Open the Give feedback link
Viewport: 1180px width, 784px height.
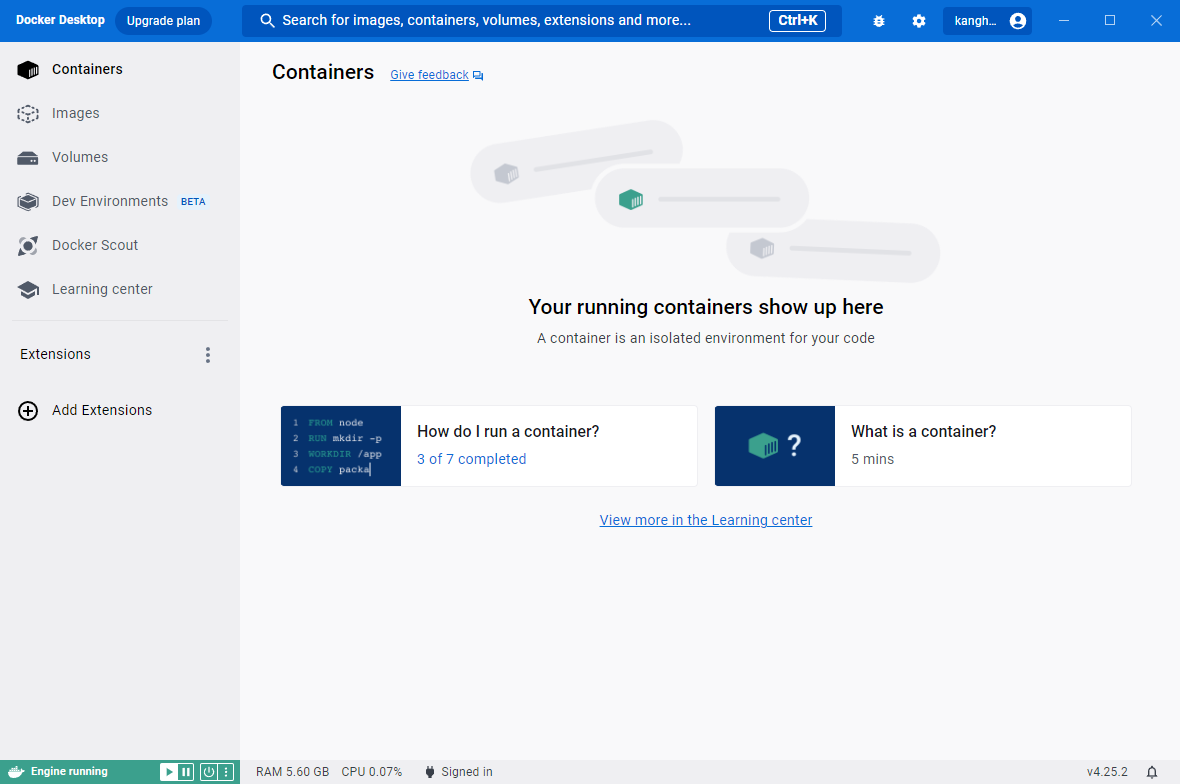429,74
